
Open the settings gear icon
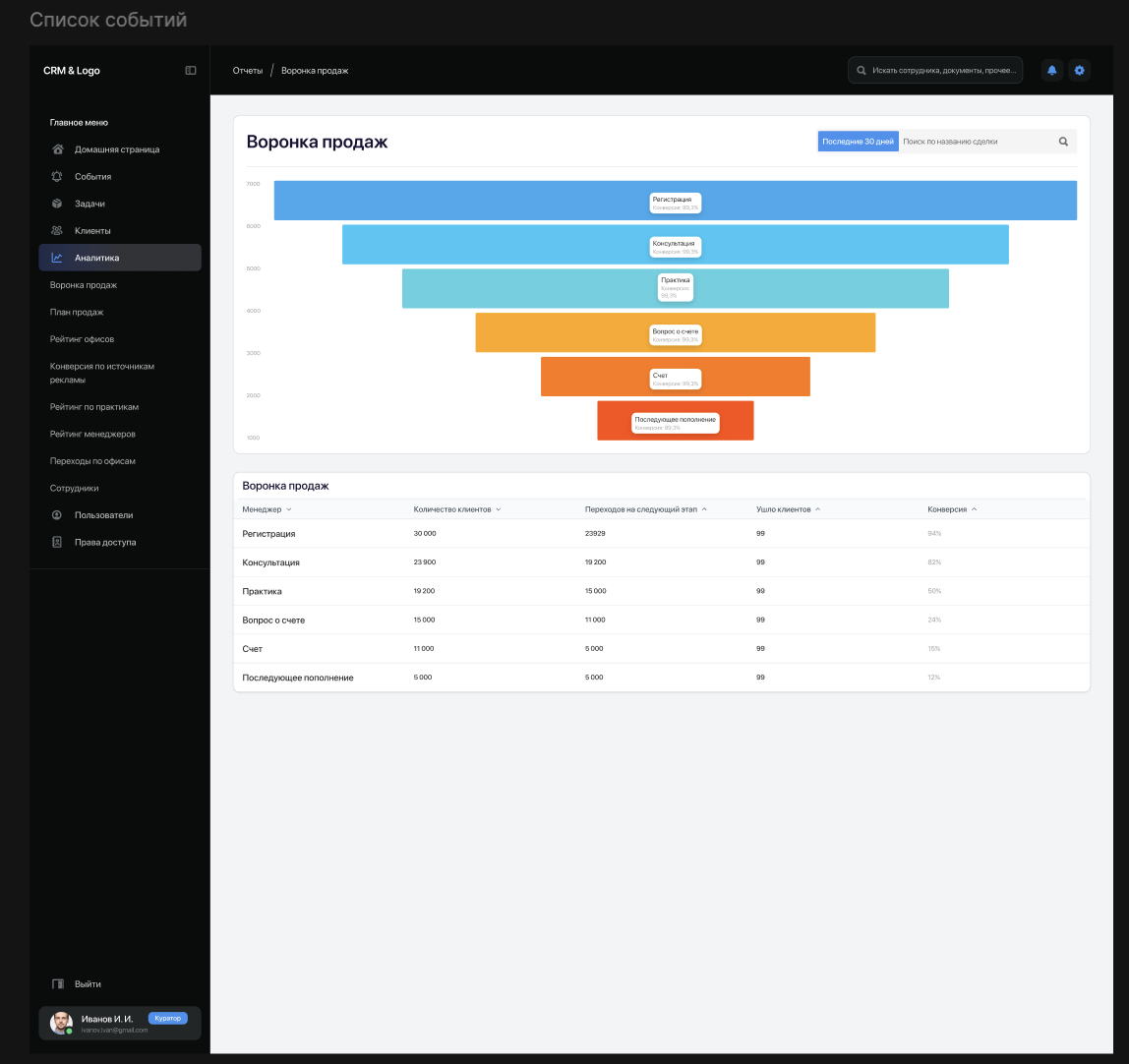1079,71
